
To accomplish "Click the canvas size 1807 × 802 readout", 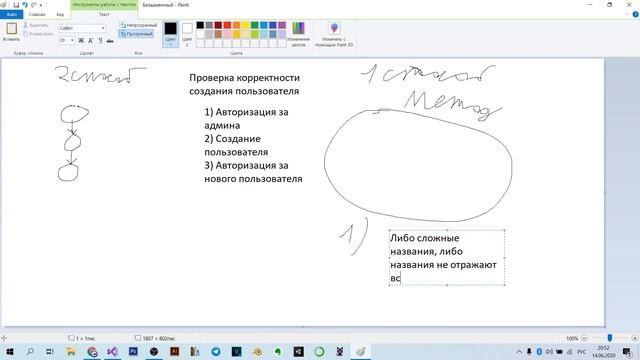I will tap(155, 338).
